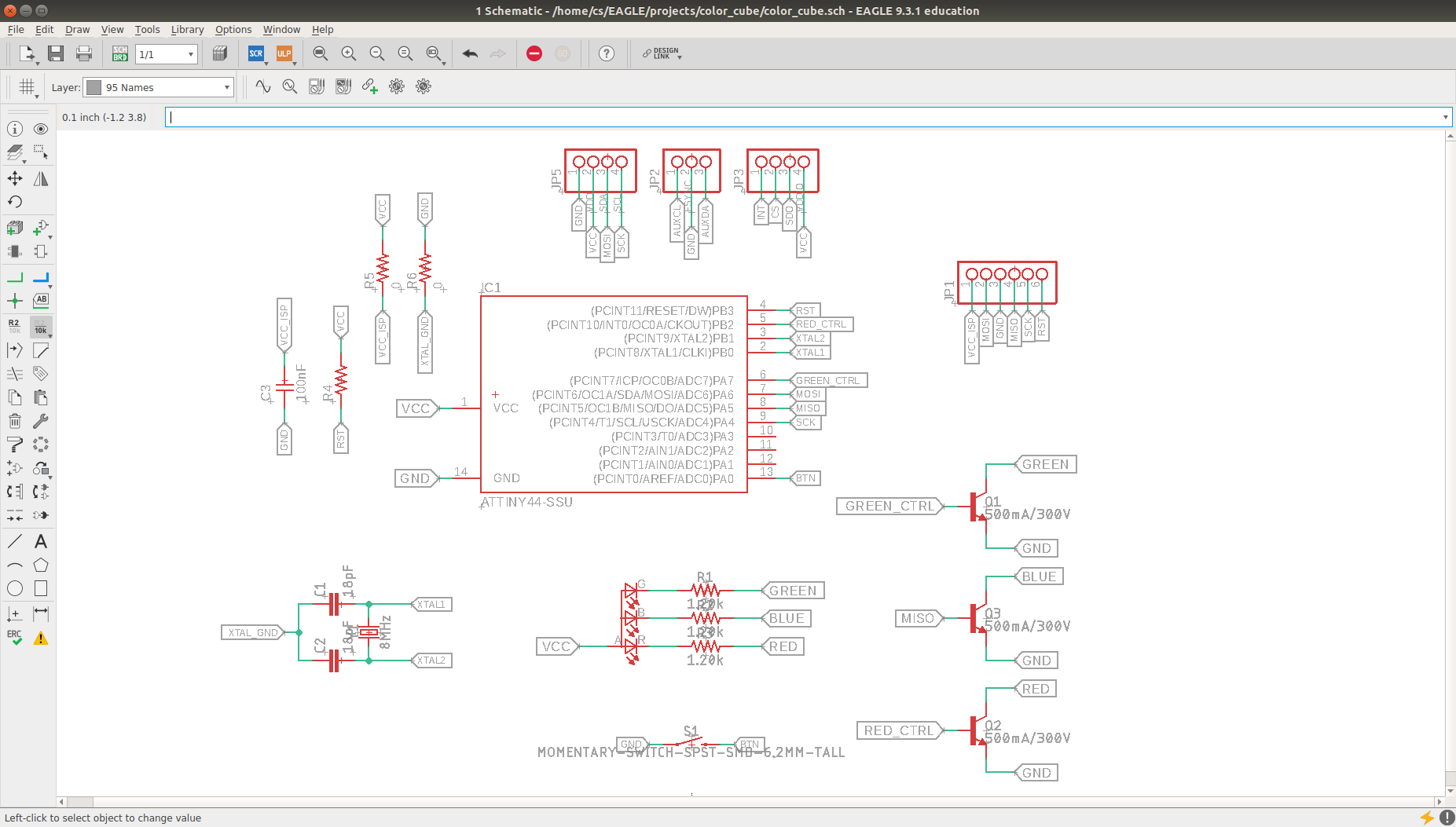Select the Text tool
This screenshot has height=827, width=1456.
[41, 541]
